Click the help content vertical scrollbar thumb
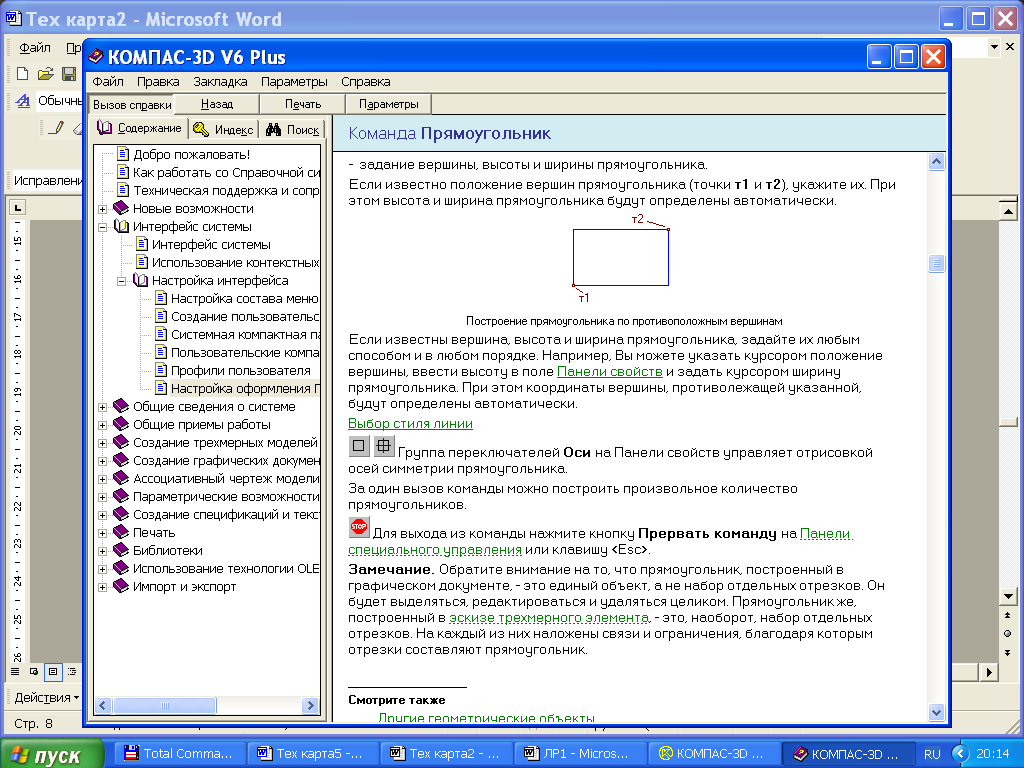Image resolution: width=1024 pixels, height=768 pixels. [936, 263]
